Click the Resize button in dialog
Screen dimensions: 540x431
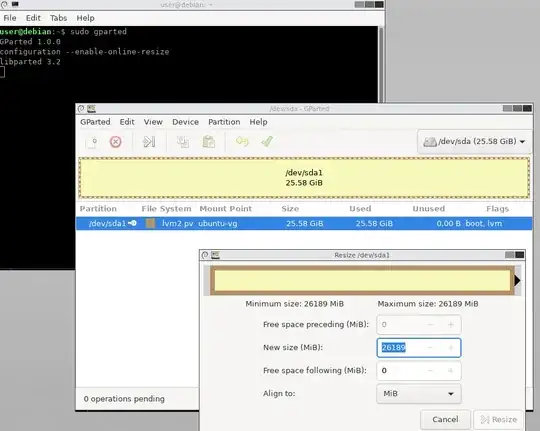[x=499, y=419]
